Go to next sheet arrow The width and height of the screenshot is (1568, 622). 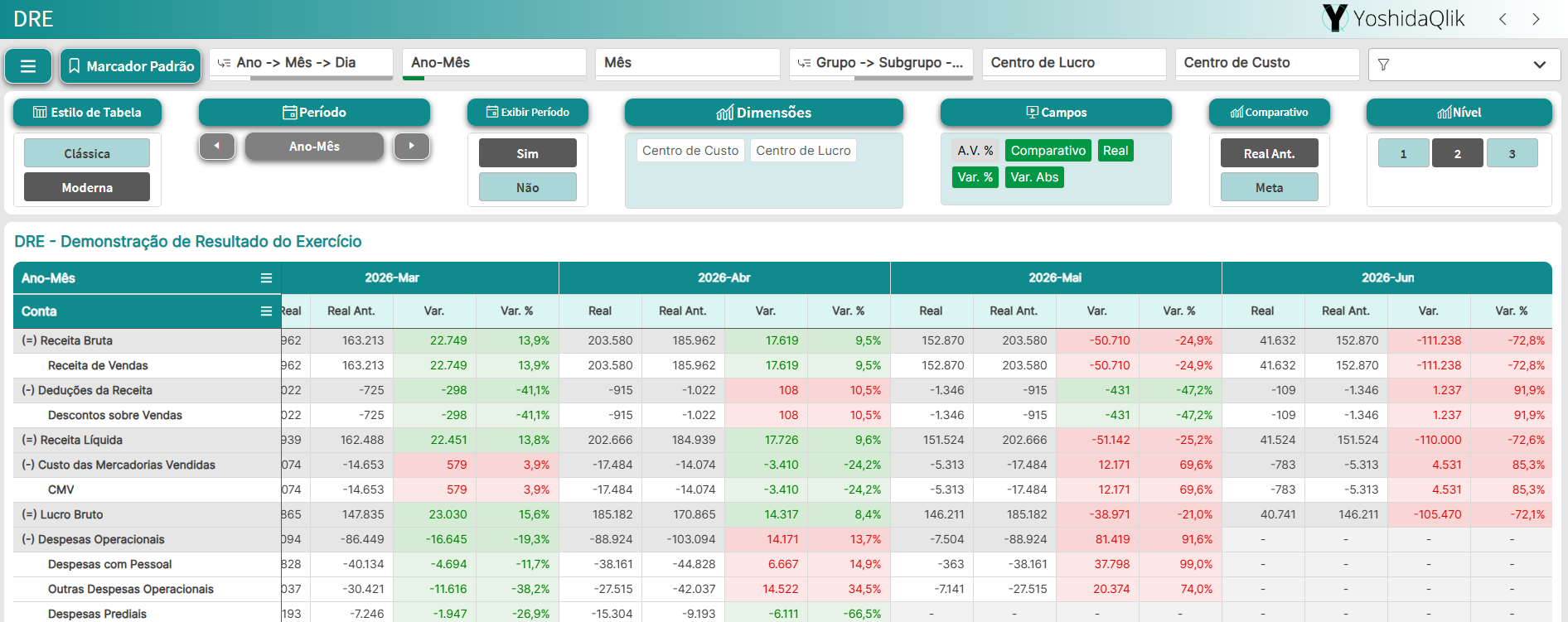tap(1536, 19)
